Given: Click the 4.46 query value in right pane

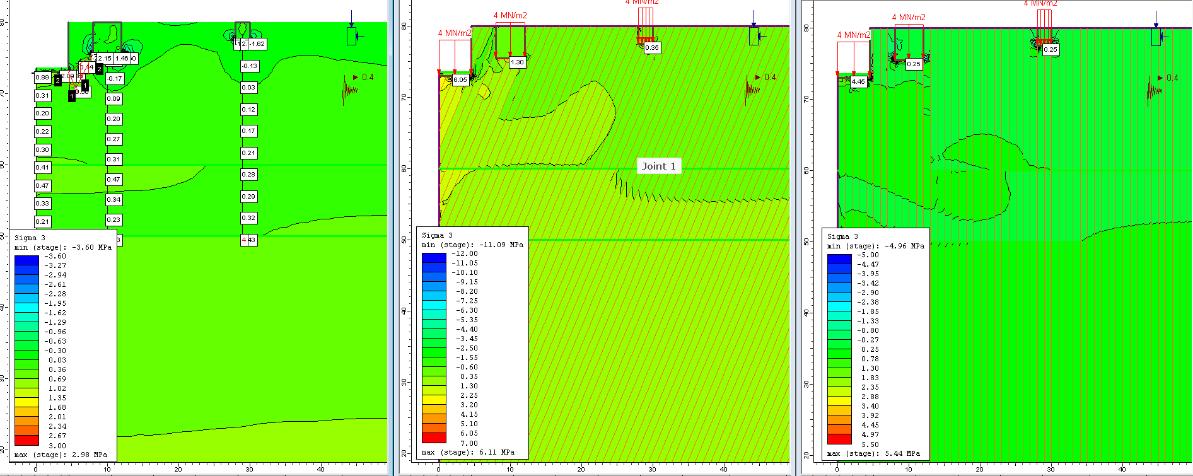Looking at the screenshot, I should (x=860, y=81).
